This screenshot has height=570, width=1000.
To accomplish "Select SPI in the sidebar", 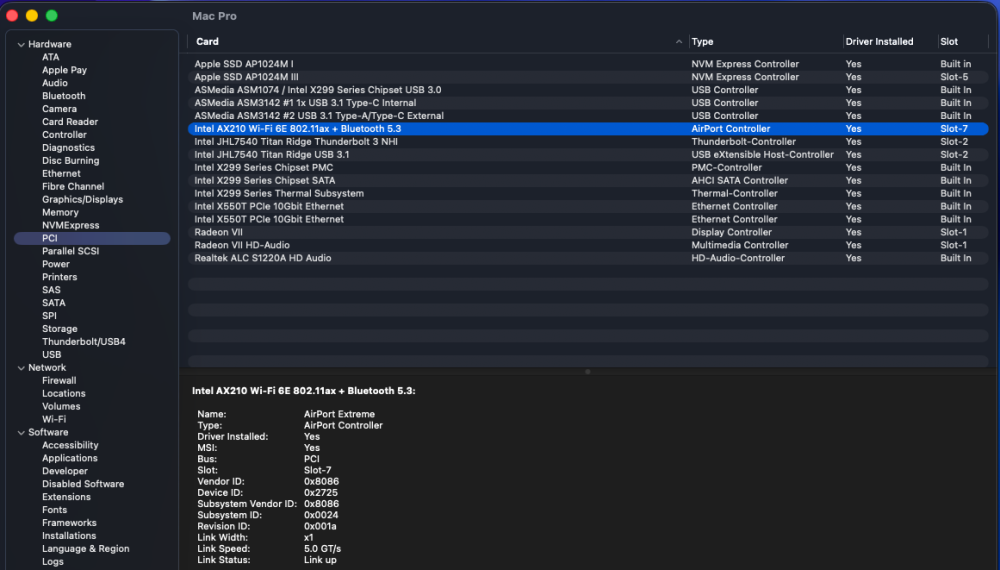I will click(x=50, y=316).
